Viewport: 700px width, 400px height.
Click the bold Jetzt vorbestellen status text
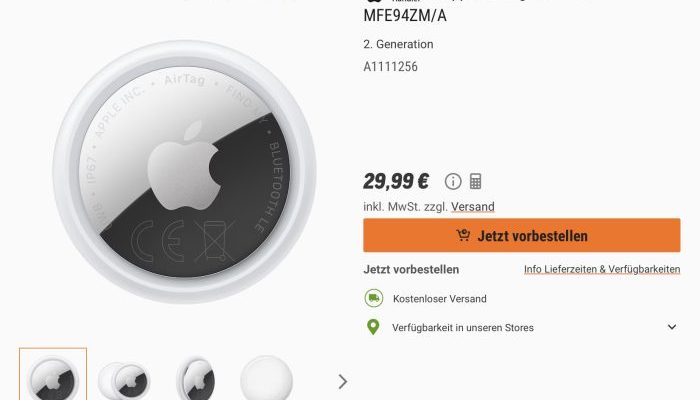(411, 270)
